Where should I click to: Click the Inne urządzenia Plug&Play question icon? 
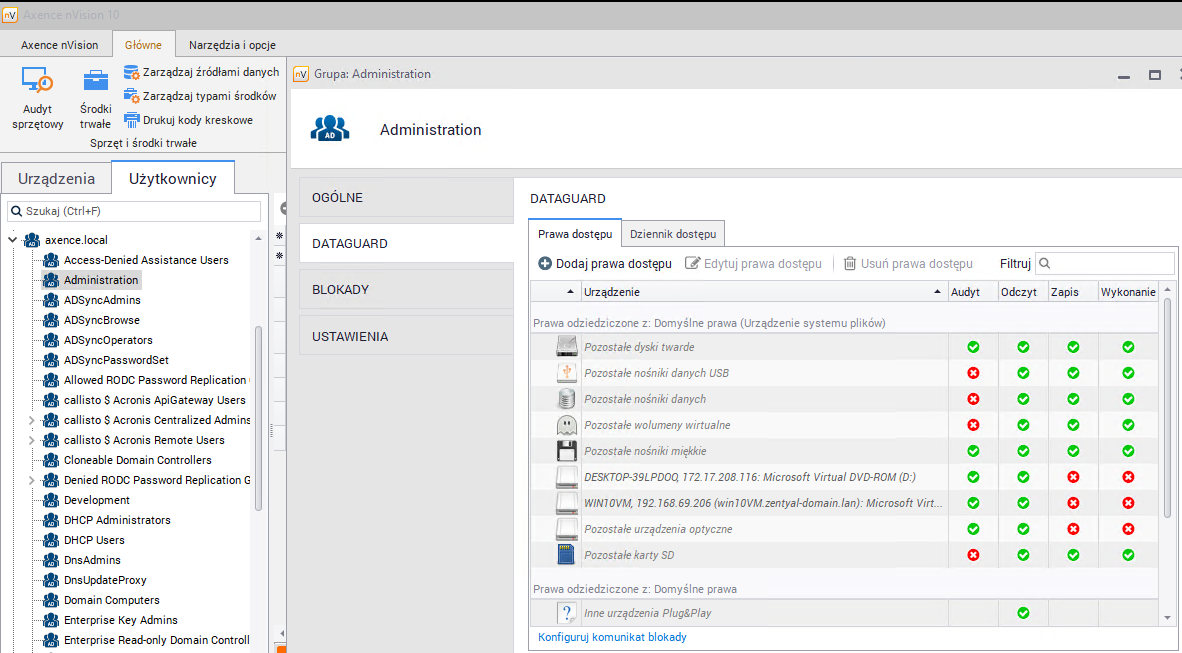567,612
